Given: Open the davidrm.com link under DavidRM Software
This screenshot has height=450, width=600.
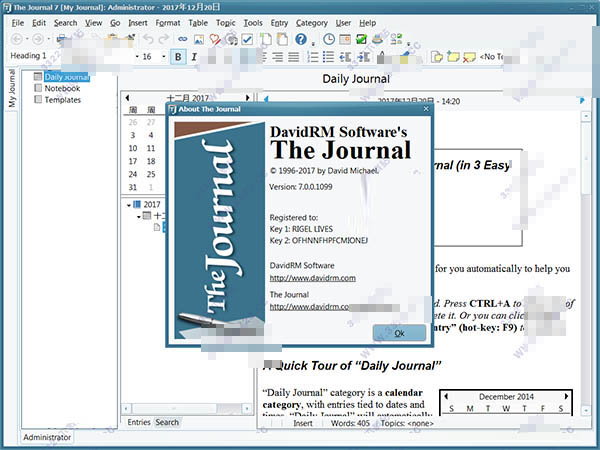Looking at the screenshot, I should 313,278.
